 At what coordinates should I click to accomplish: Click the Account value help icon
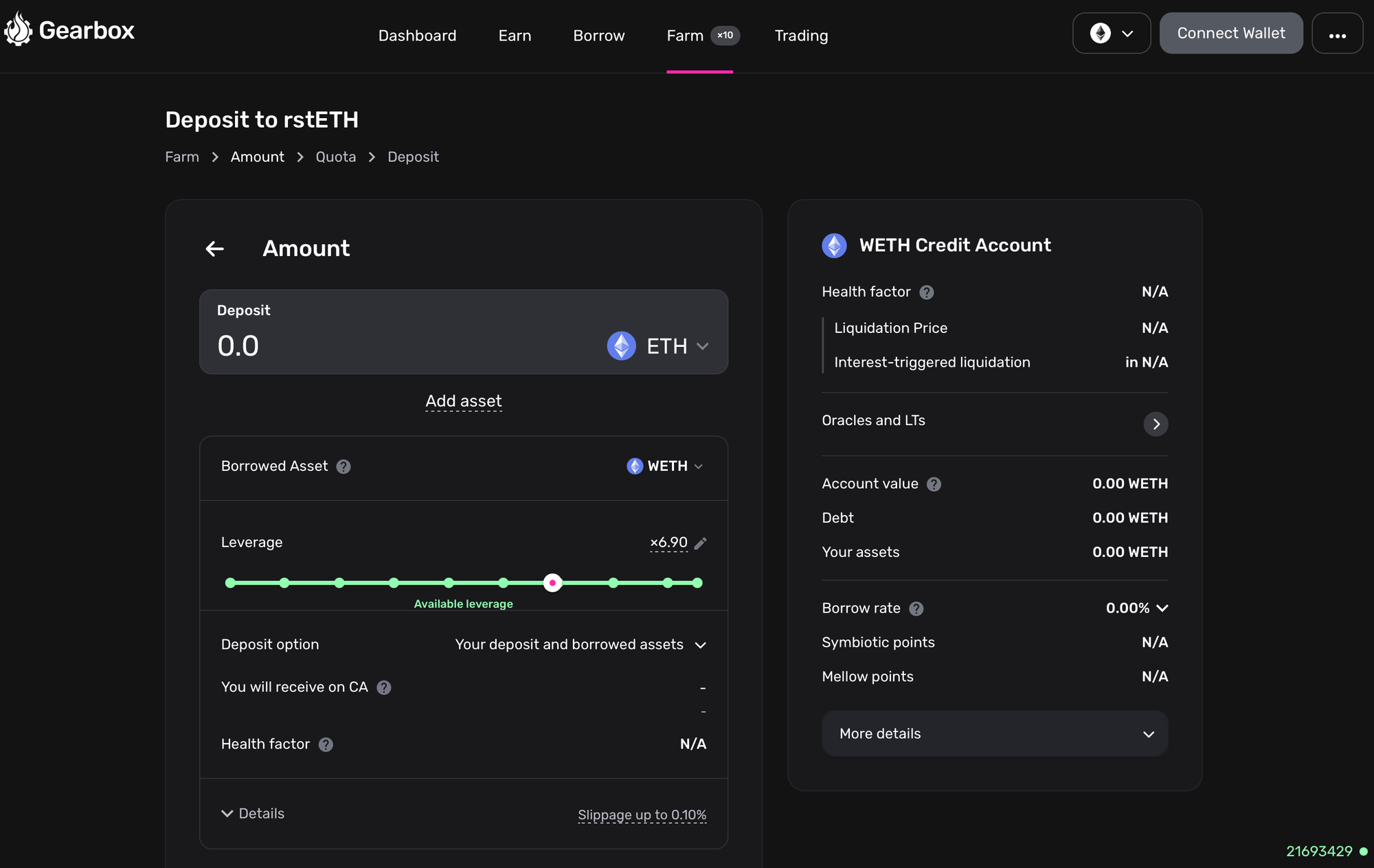[934, 484]
